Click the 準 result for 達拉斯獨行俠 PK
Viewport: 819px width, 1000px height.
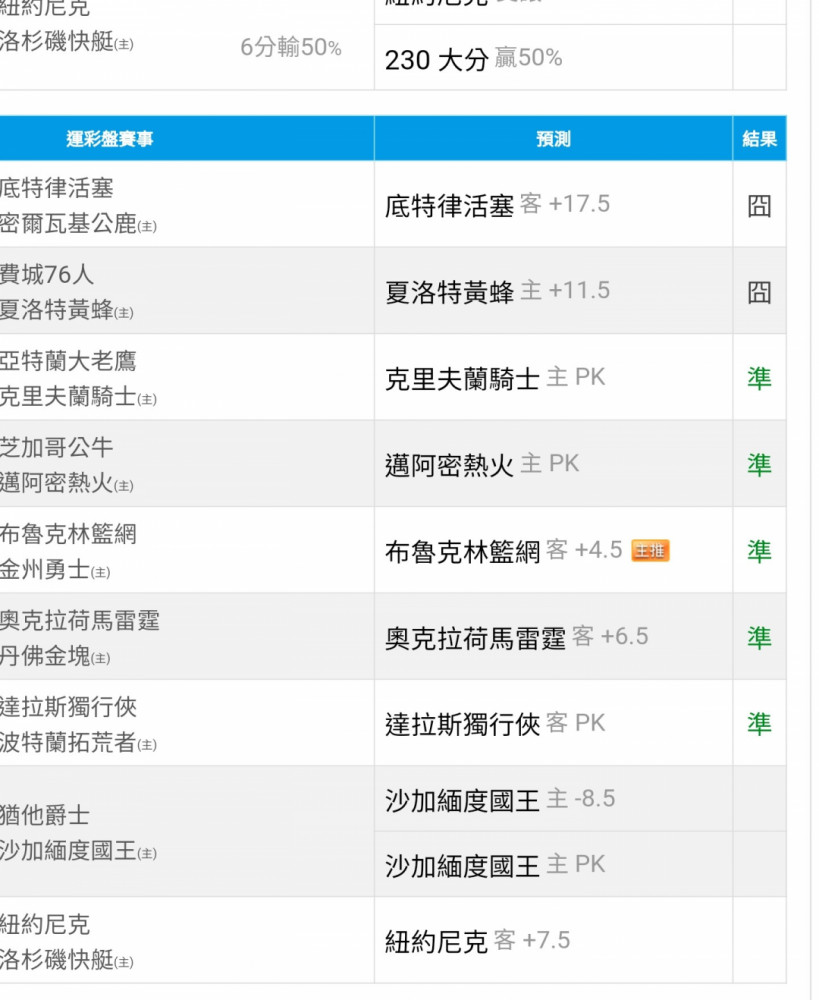tap(759, 724)
